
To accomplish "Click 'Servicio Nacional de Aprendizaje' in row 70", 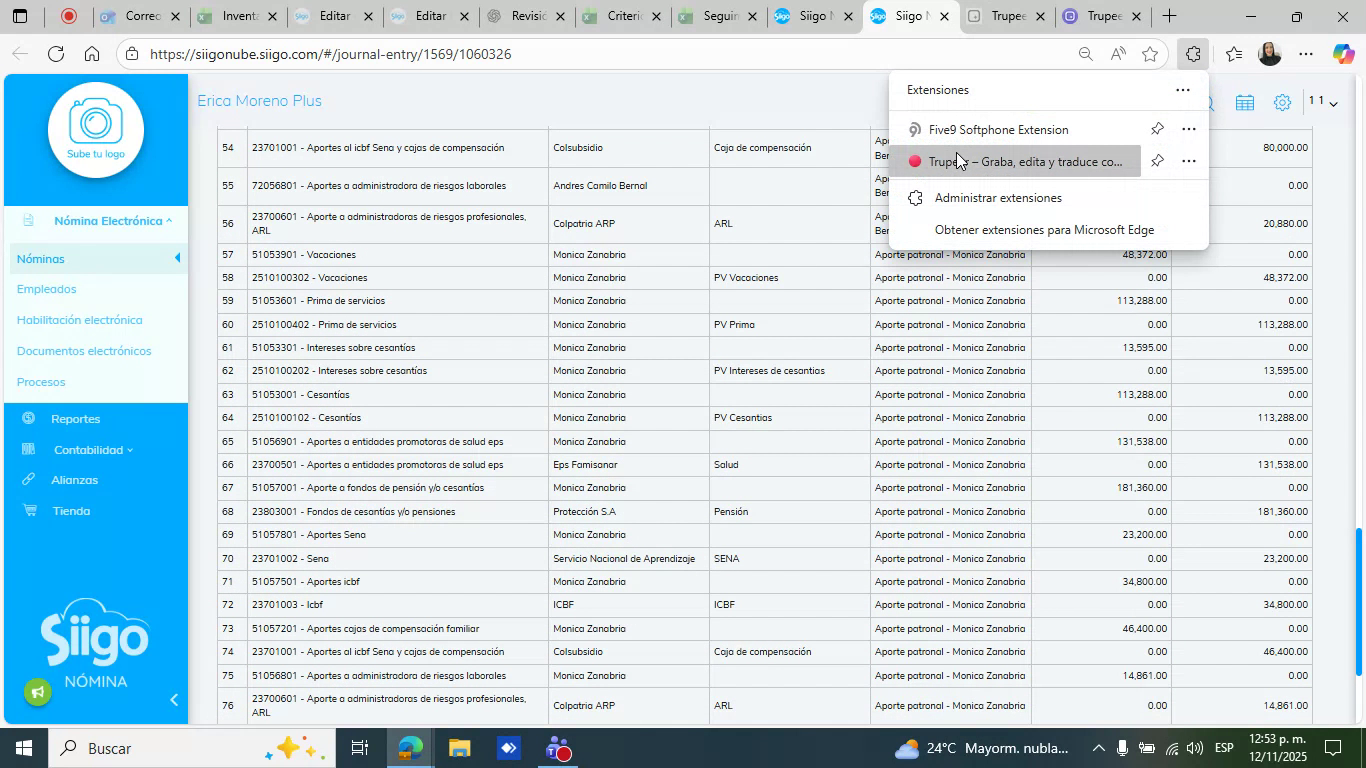I will 624,558.
